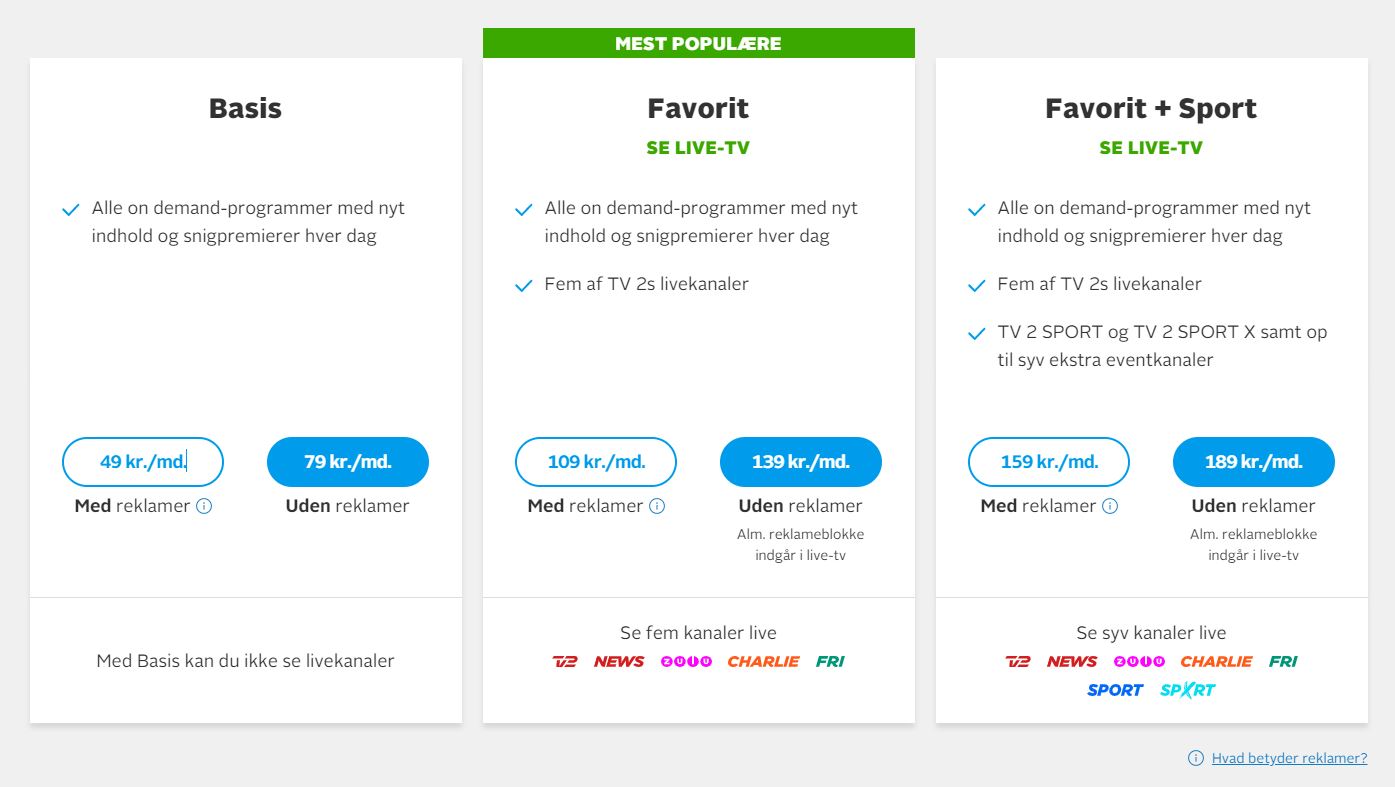Click the Favorit plan heading
The image size is (1395, 787).
click(x=698, y=108)
